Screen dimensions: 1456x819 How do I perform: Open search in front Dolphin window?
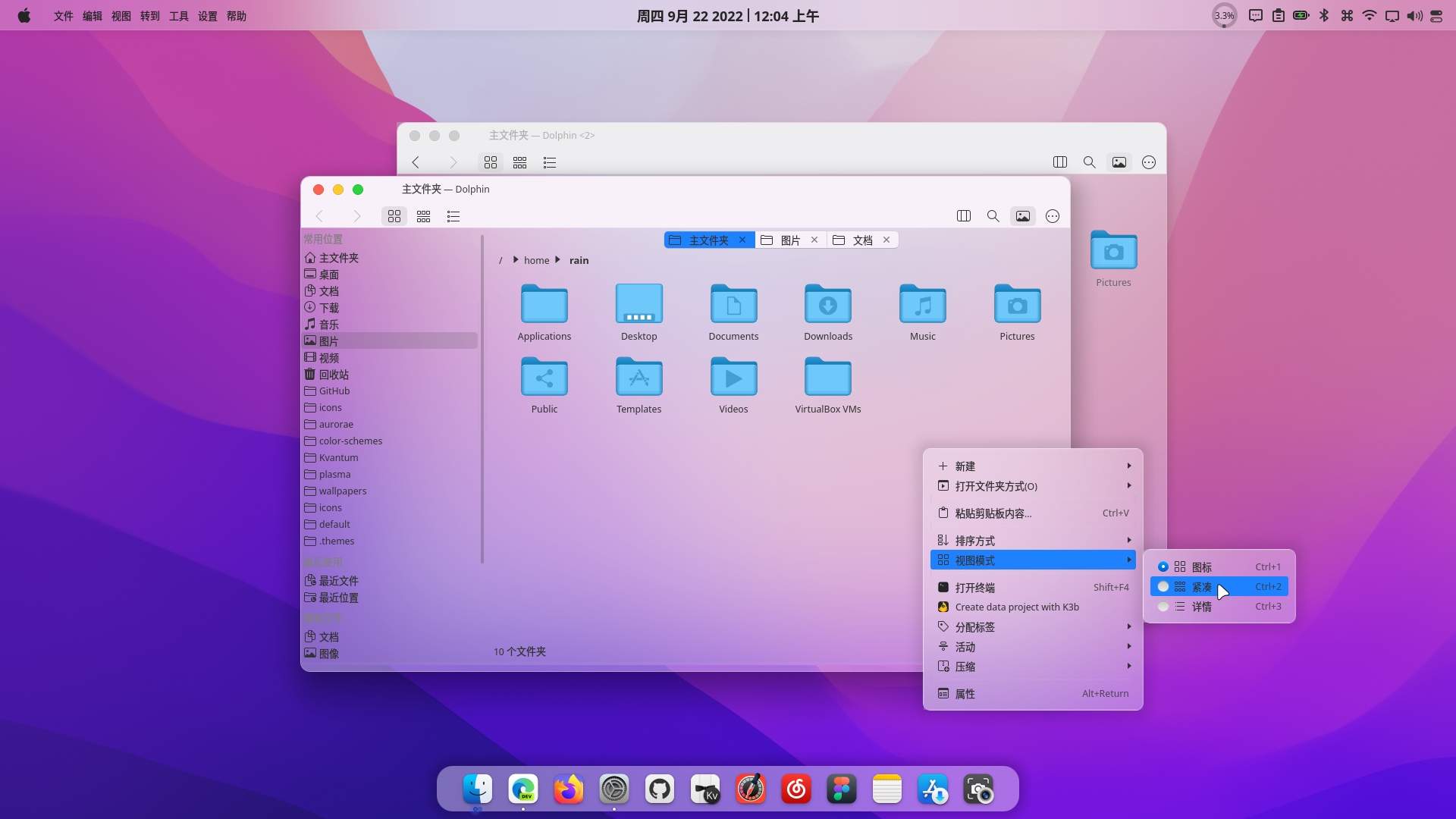coord(993,216)
